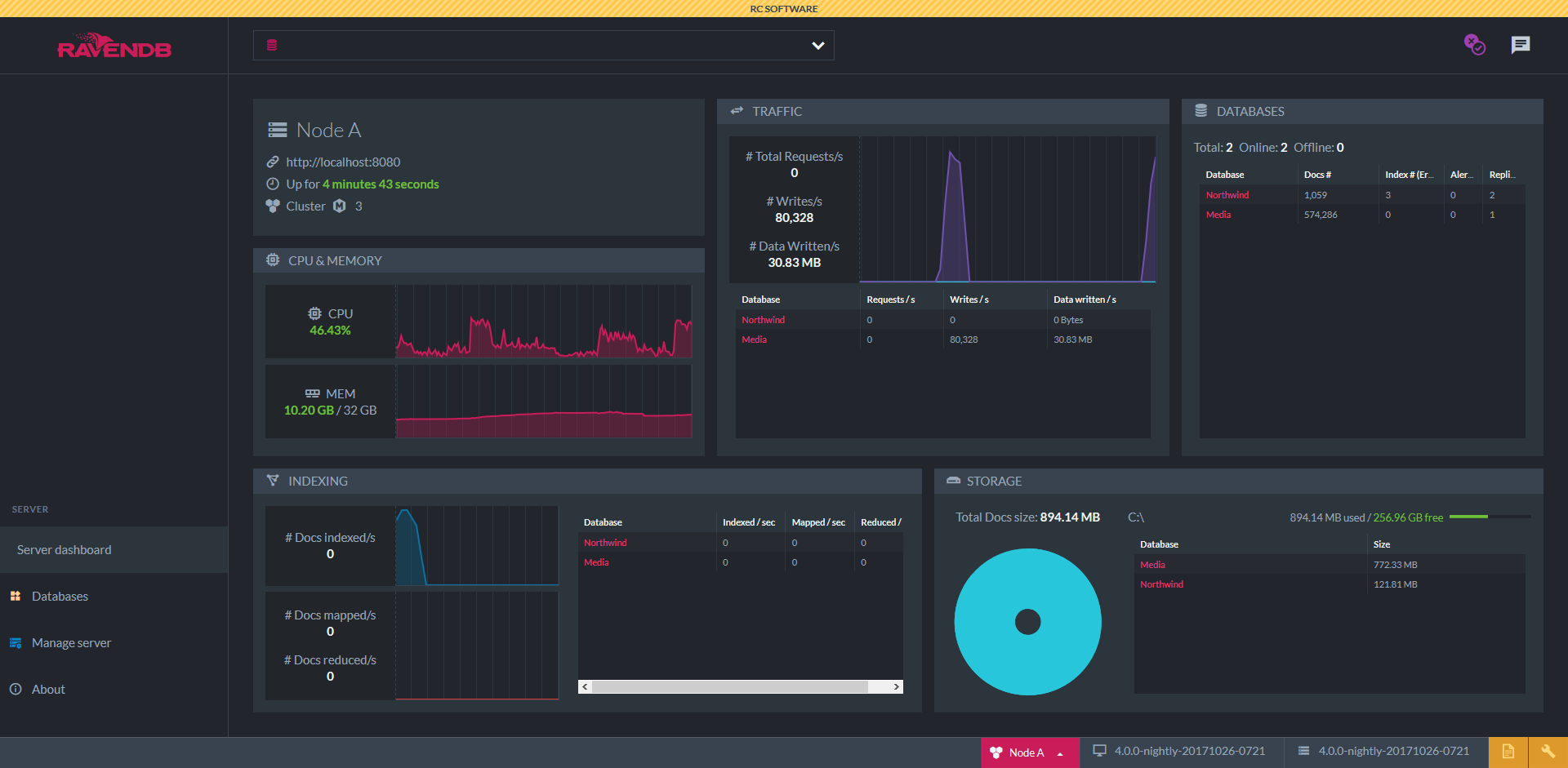1568x768 pixels.
Task: Open the http://localhost:8080 link
Action: 343,162
